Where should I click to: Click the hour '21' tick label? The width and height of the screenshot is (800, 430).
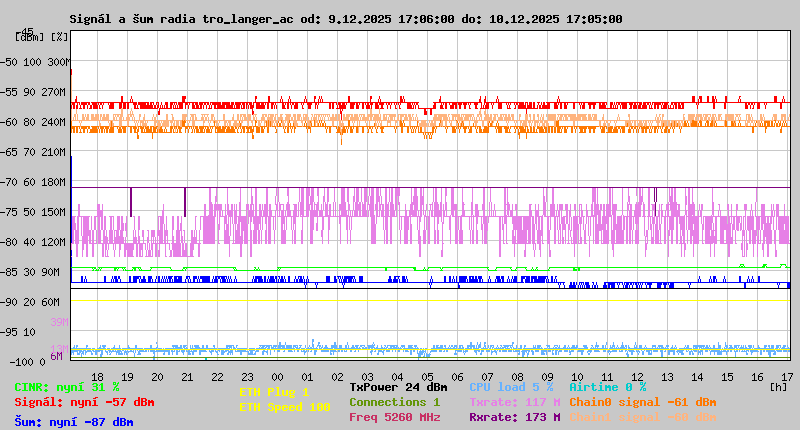(187, 377)
